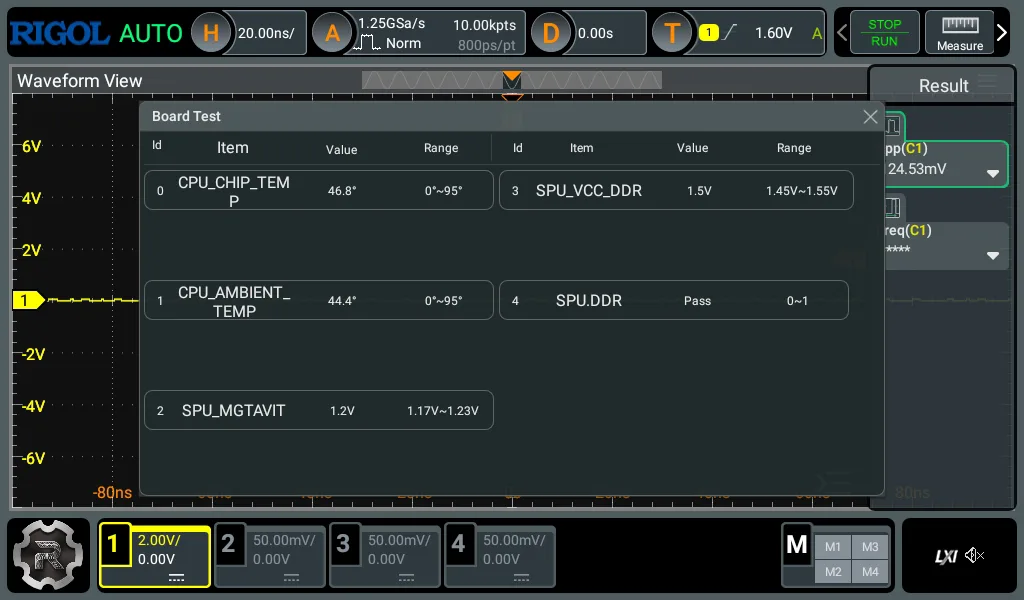The image size is (1024, 600).
Task: Tap the Horizontal timebase H icon
Action: click(211, 33)
